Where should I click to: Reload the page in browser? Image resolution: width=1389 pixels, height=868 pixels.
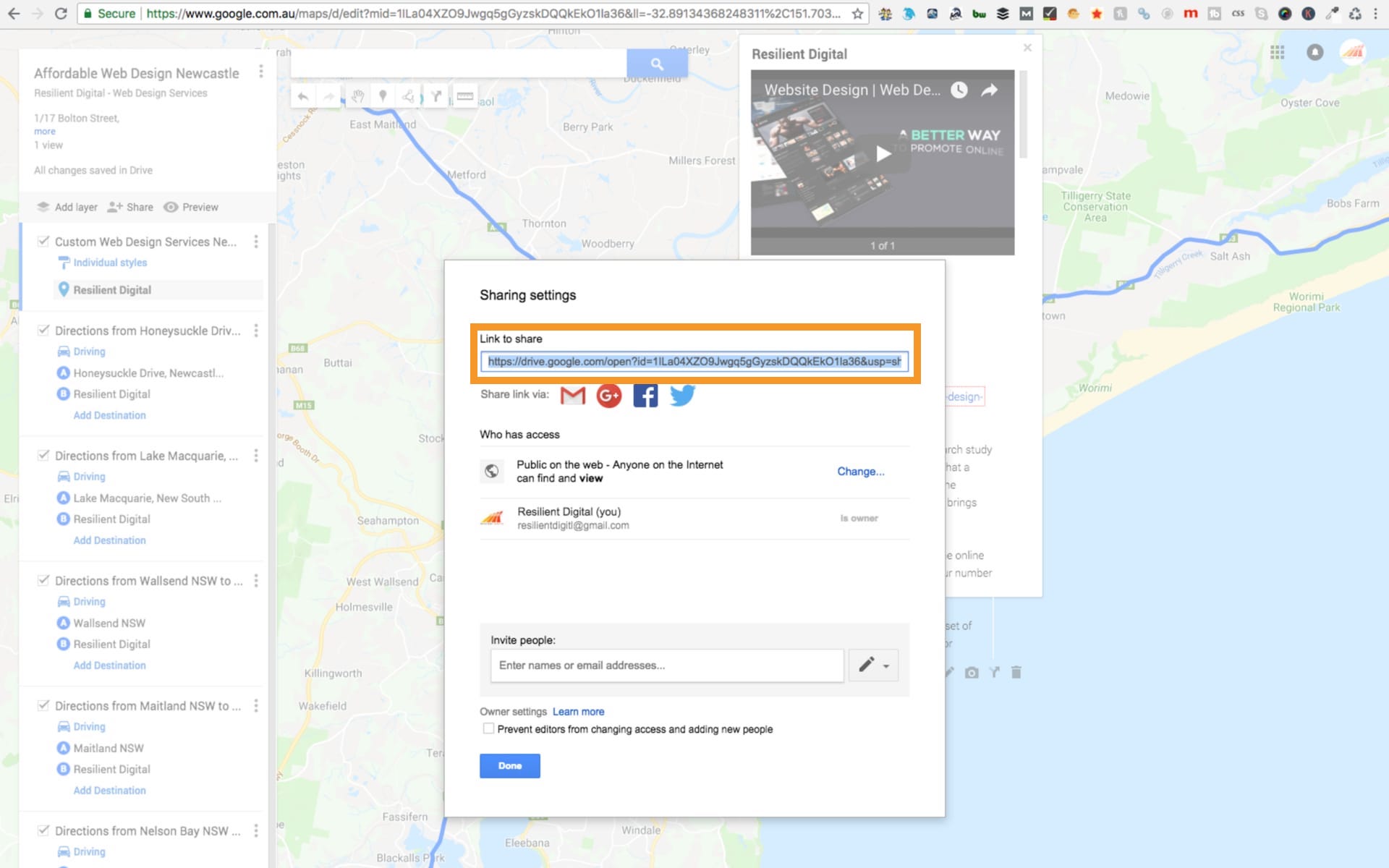point(61,14)
